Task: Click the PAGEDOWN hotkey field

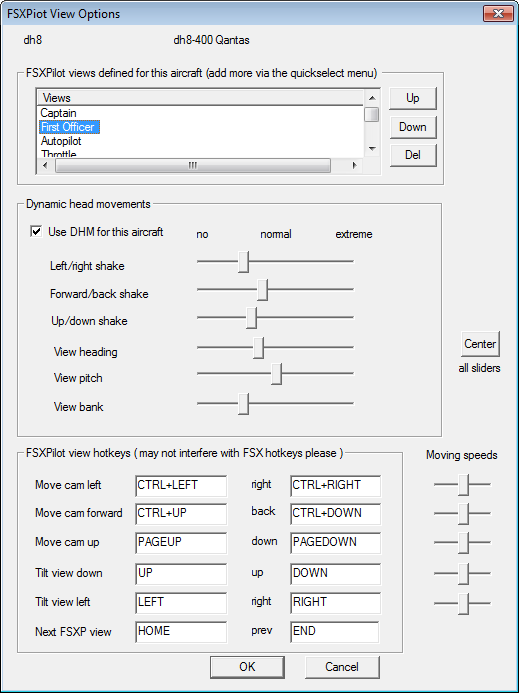Action: coord(336,543)
